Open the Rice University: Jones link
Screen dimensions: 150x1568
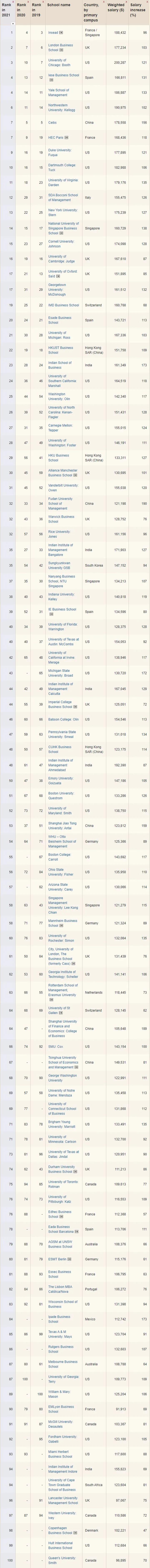click(59, 534)
